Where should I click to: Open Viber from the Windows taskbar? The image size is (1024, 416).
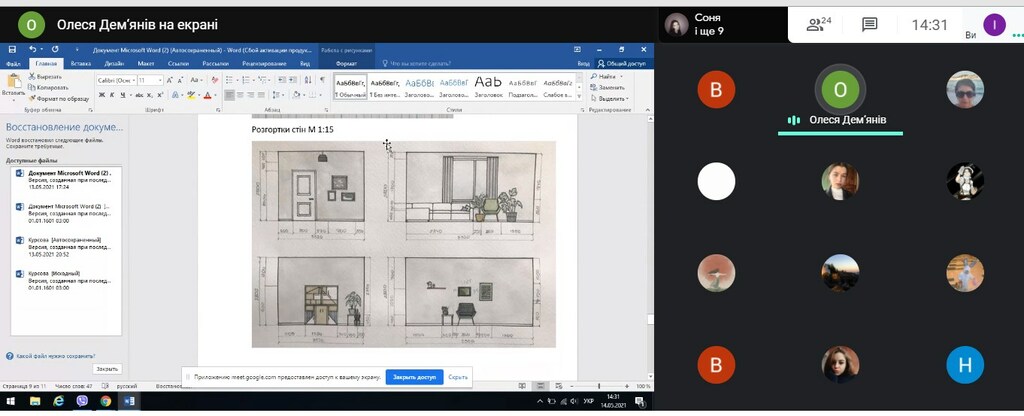coord(82,401)
